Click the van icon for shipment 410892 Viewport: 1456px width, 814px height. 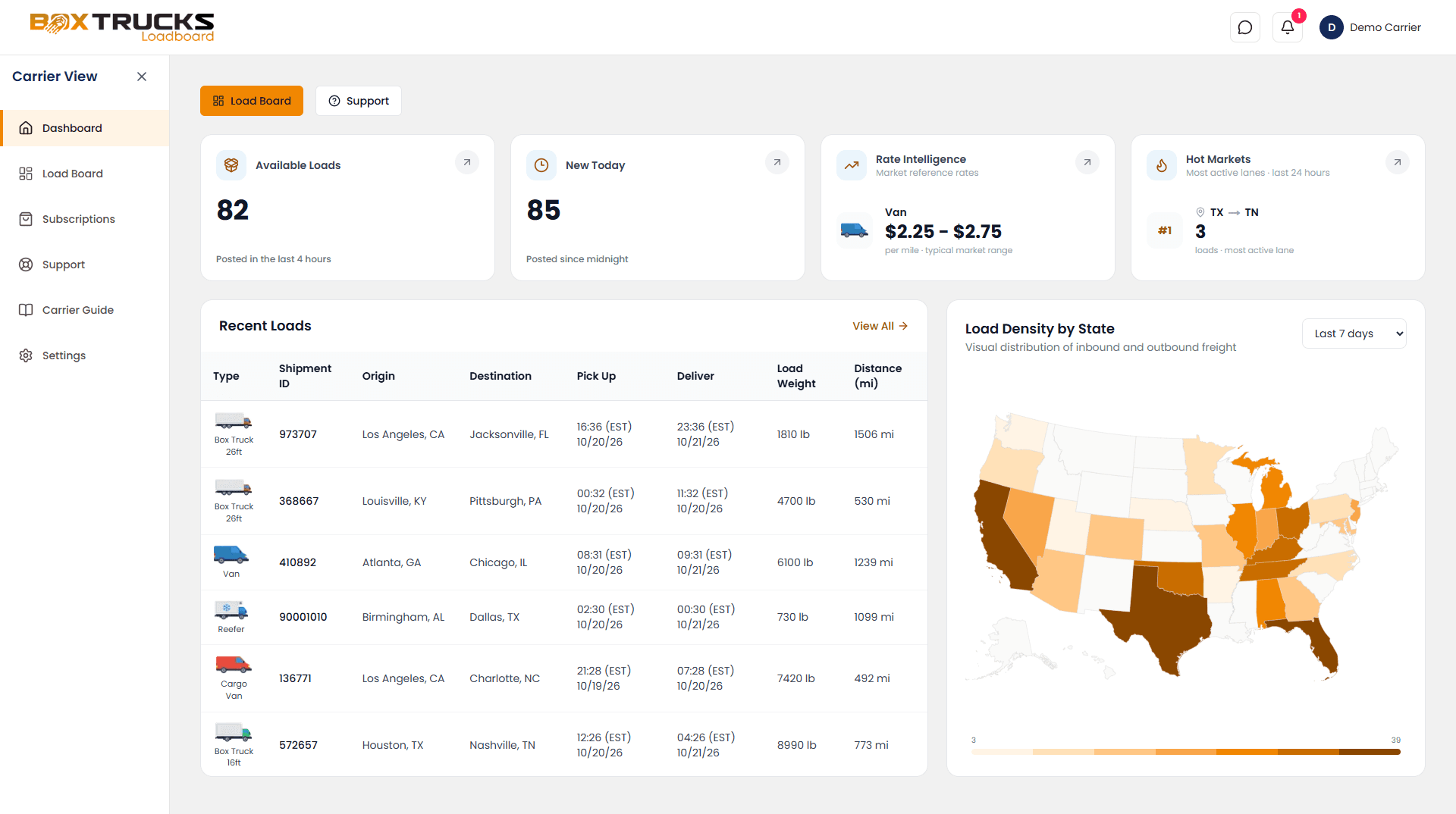[231, 555]
